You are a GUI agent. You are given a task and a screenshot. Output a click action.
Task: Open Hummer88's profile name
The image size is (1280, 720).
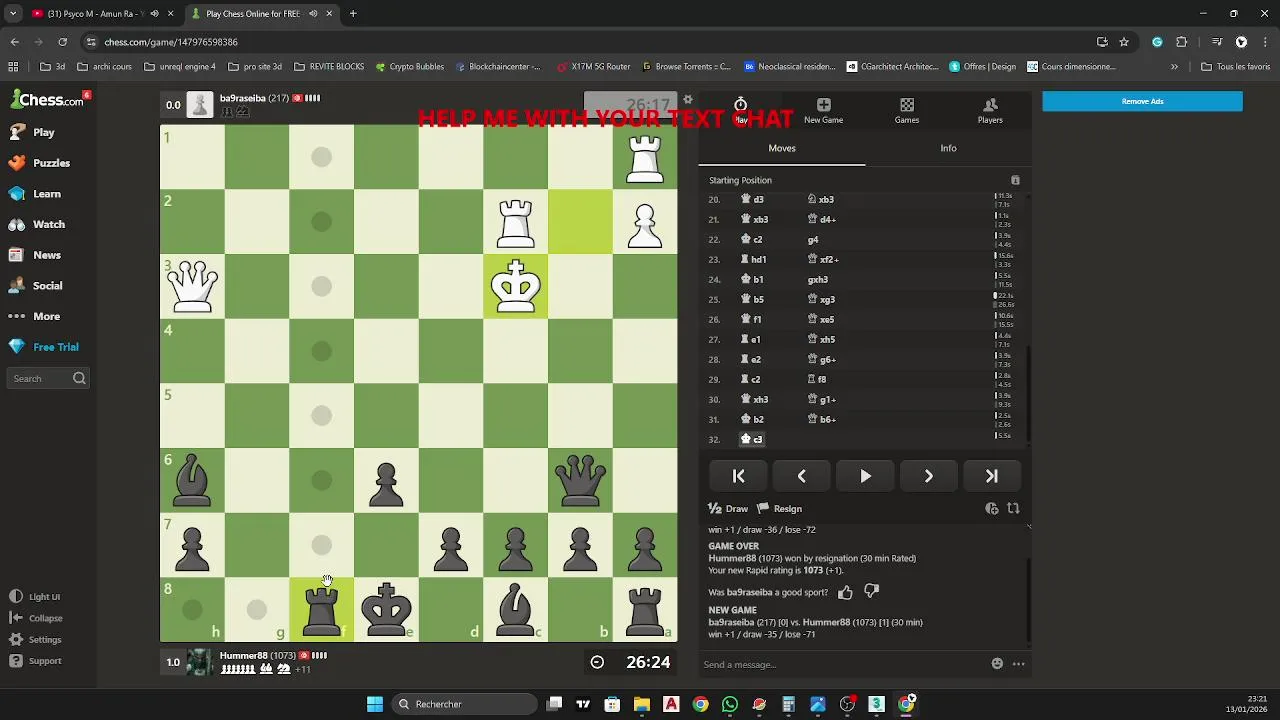(x=242, y=656)
